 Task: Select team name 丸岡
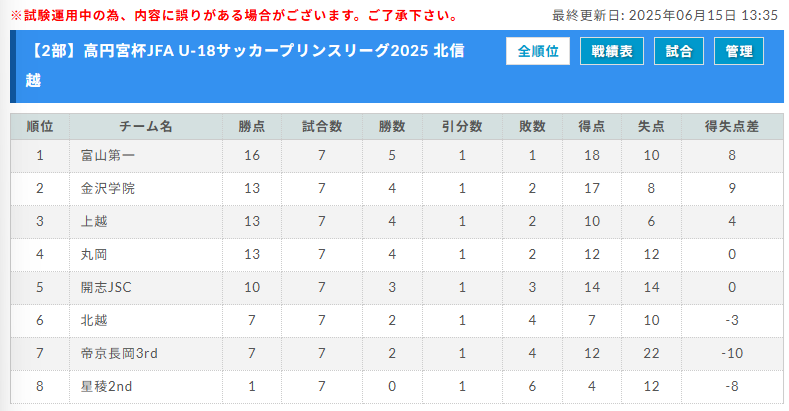click(94, 255)
